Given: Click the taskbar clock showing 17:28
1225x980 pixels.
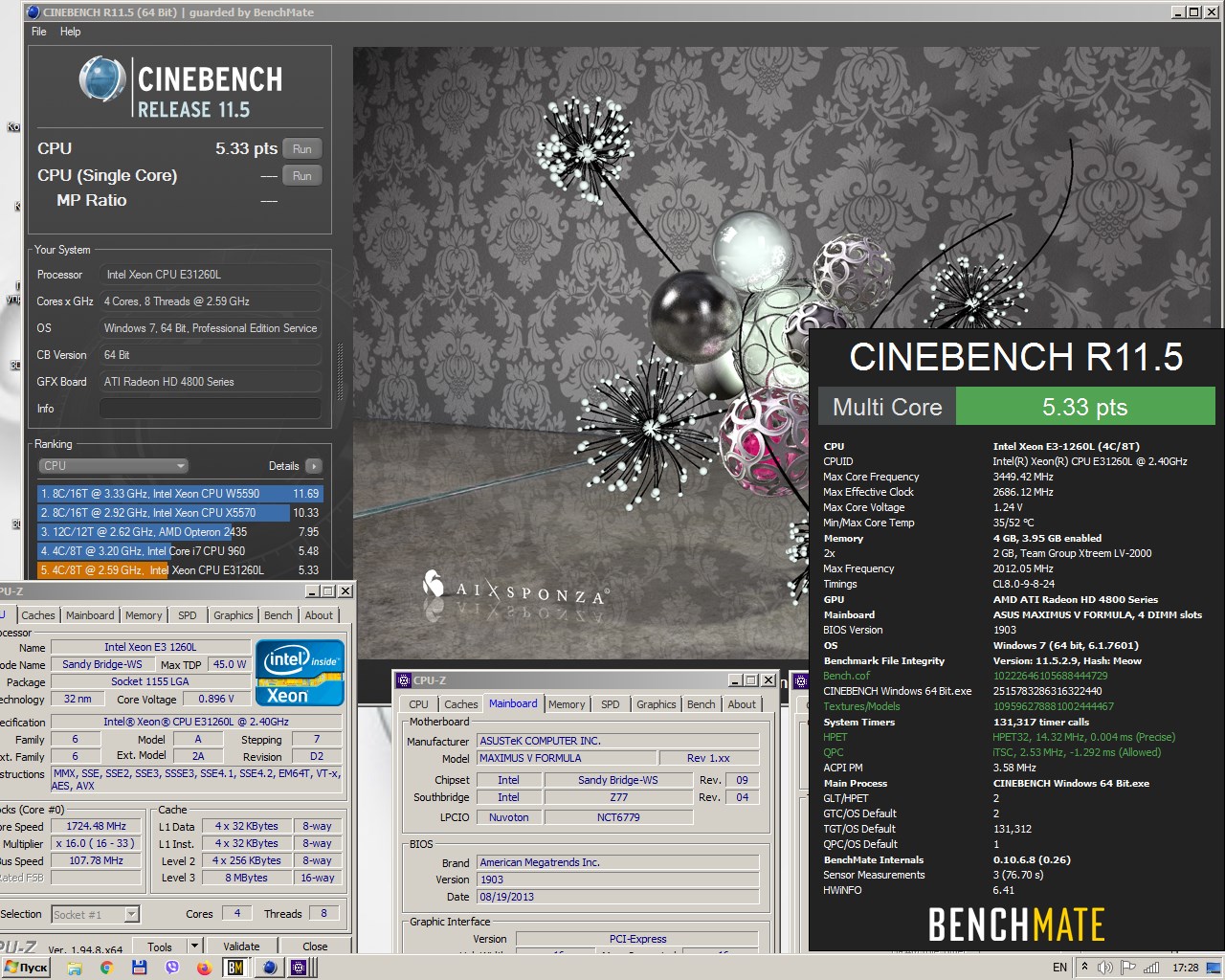Looking at the screenshot, I should [x=1185, y=968].
